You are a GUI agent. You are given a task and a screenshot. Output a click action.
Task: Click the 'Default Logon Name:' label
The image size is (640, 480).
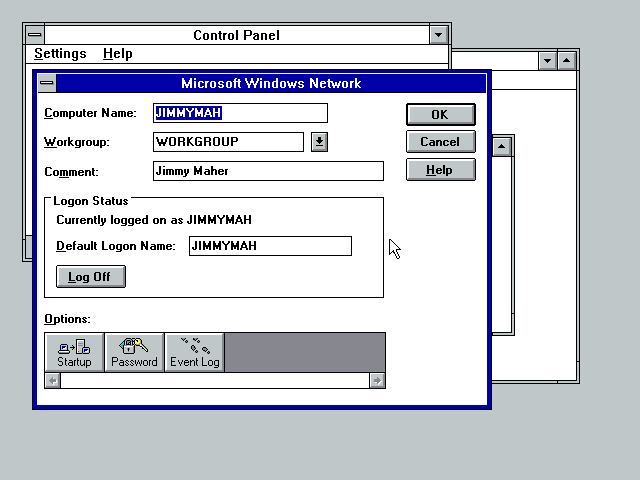tap(116, 246)
